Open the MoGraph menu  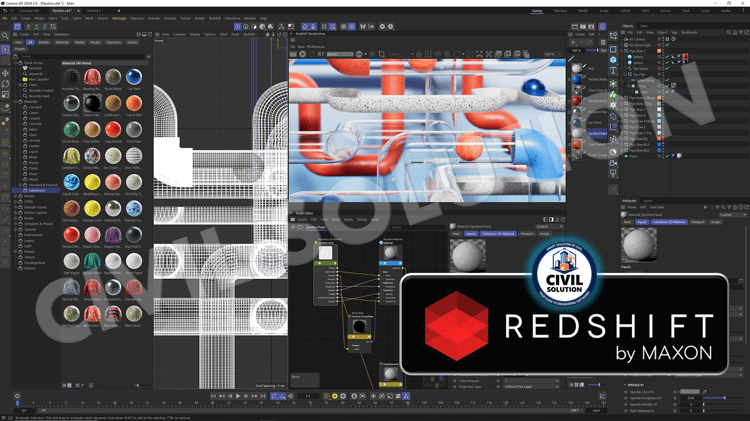pyautogui.click(x=119, y=18)
